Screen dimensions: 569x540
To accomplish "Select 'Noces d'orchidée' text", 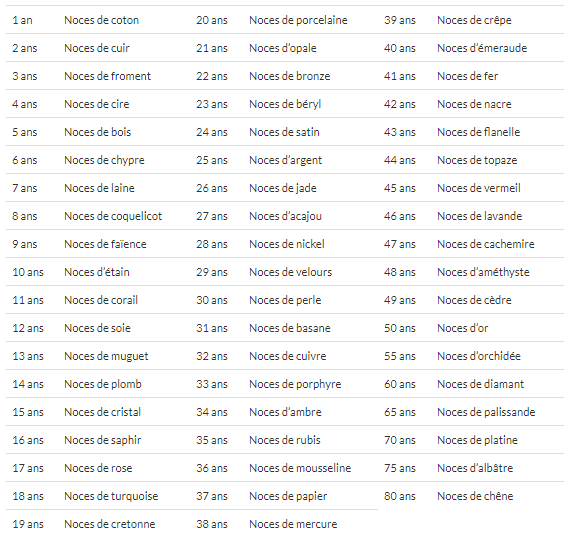I will click(479, 356).
